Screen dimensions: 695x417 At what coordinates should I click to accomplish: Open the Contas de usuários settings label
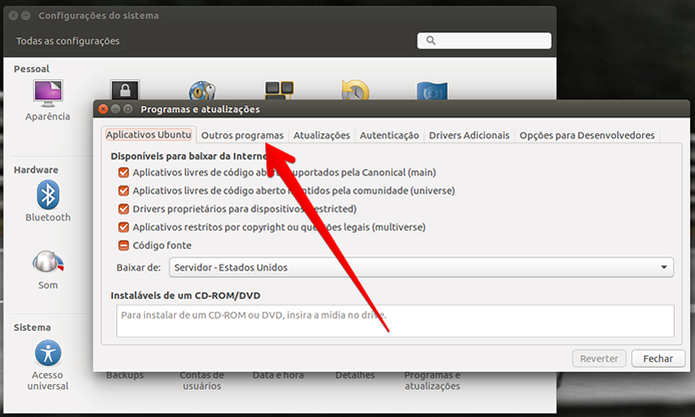[x=202, y=381]
